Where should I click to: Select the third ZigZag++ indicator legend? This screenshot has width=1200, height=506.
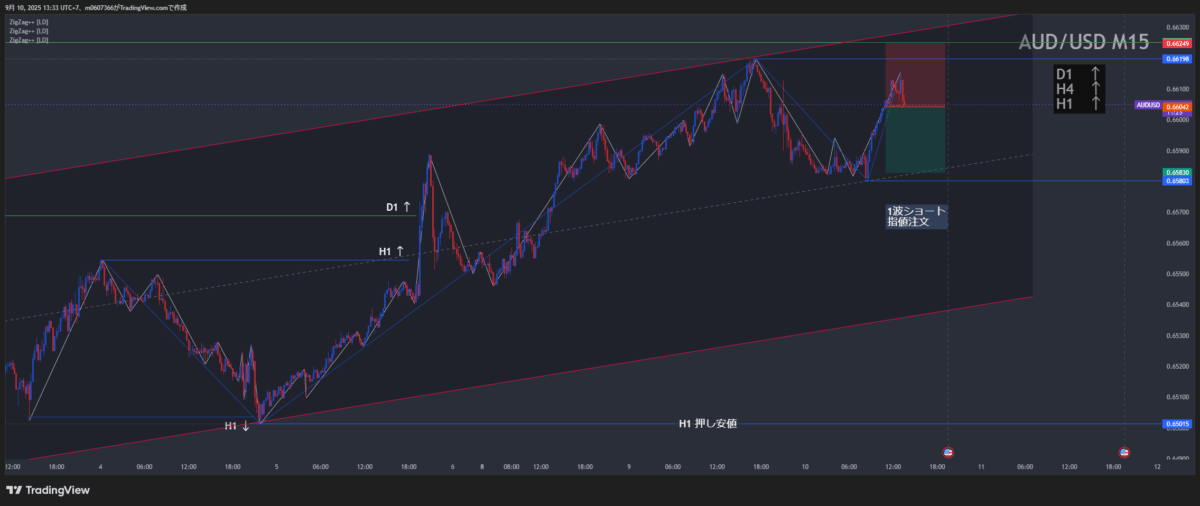[29, 39]
